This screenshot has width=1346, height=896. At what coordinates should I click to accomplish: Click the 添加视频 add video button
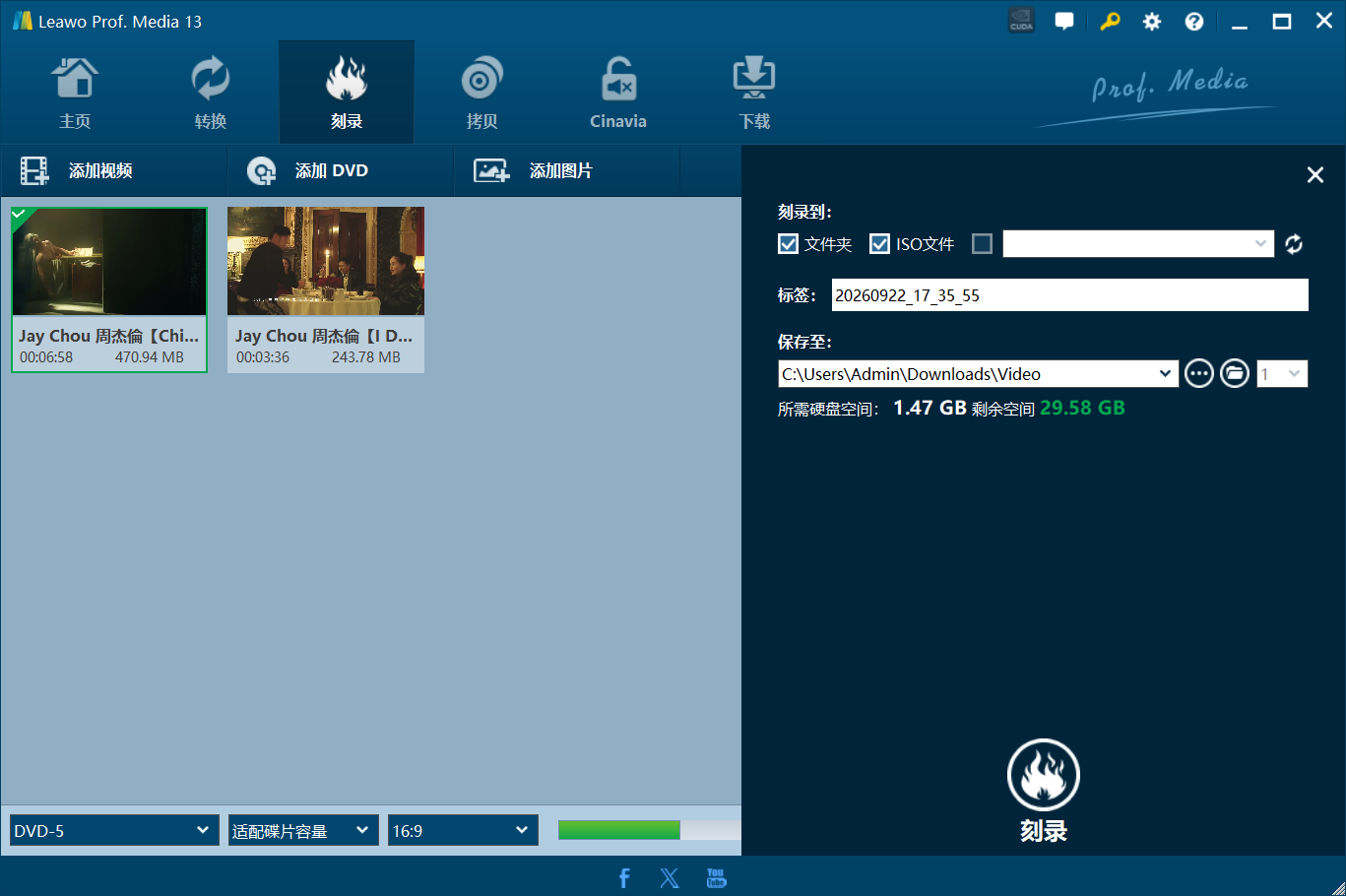(113, 171)
